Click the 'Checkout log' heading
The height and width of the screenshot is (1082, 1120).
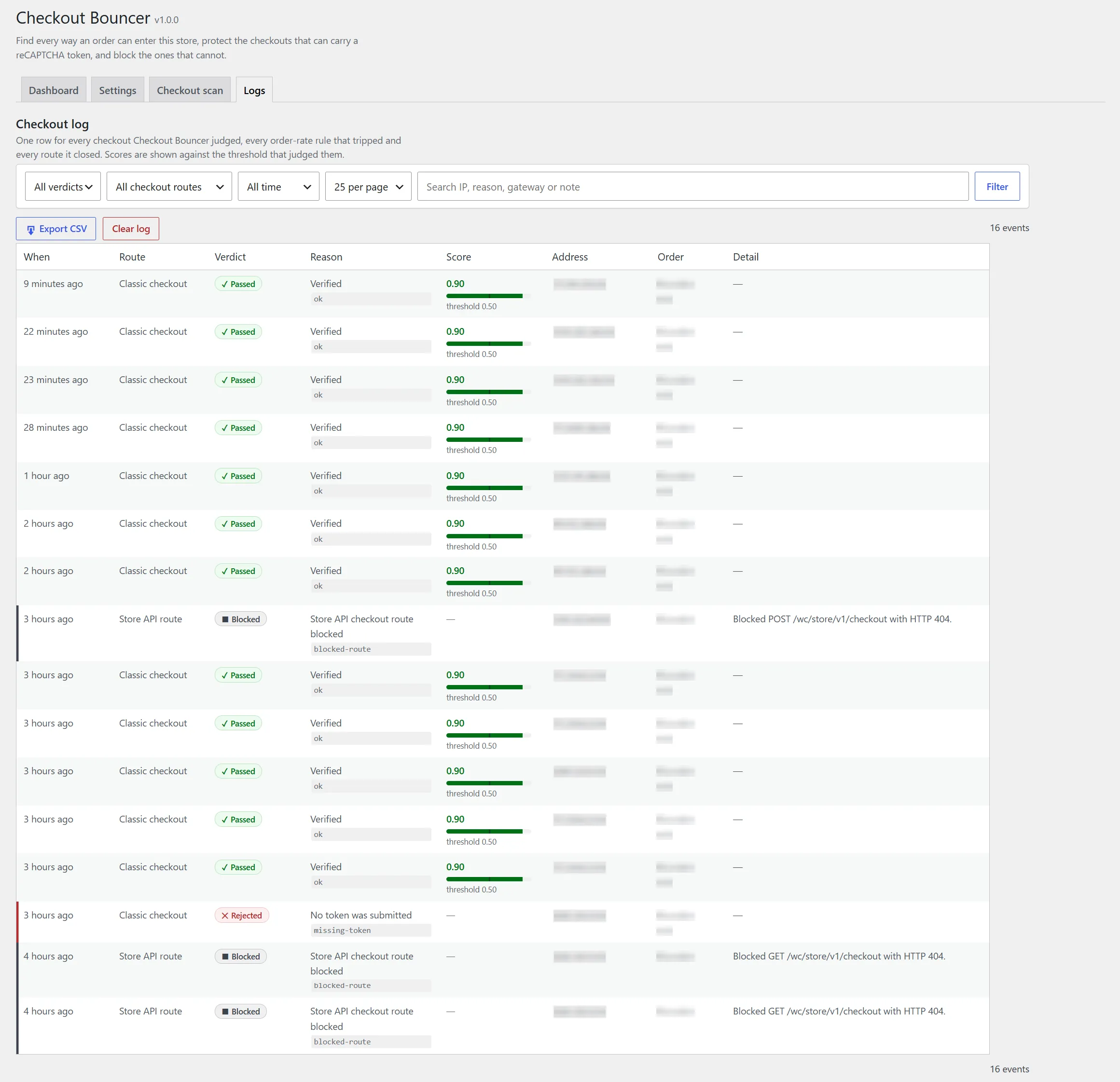click(52, 124)
